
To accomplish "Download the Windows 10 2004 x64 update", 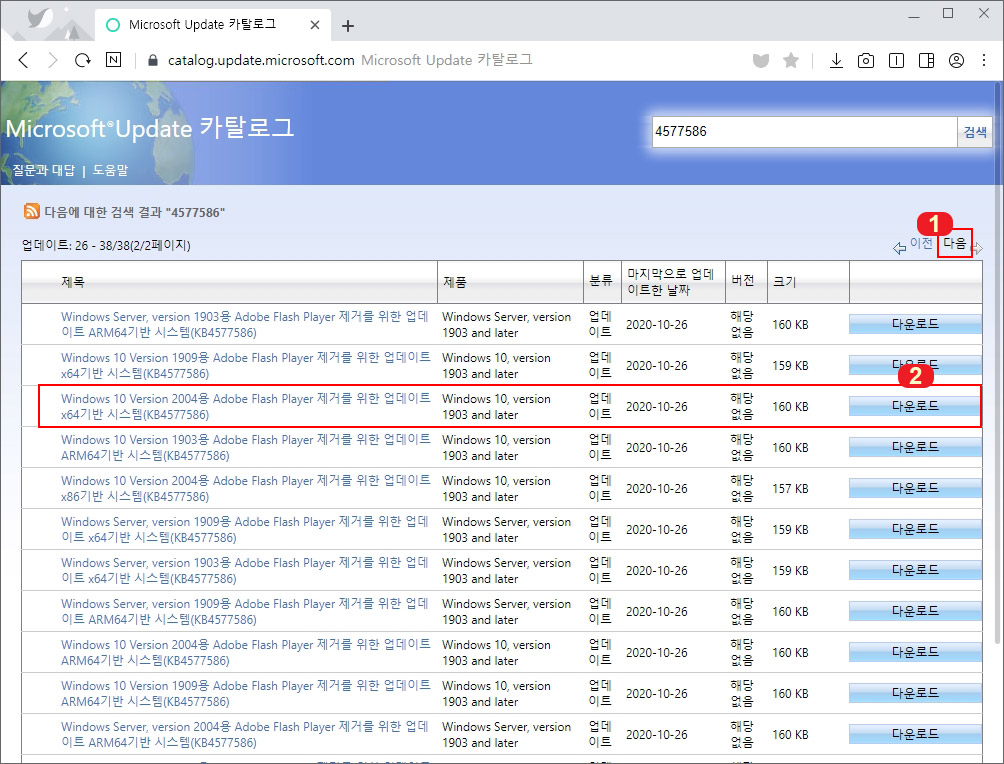I will (915, 406).
